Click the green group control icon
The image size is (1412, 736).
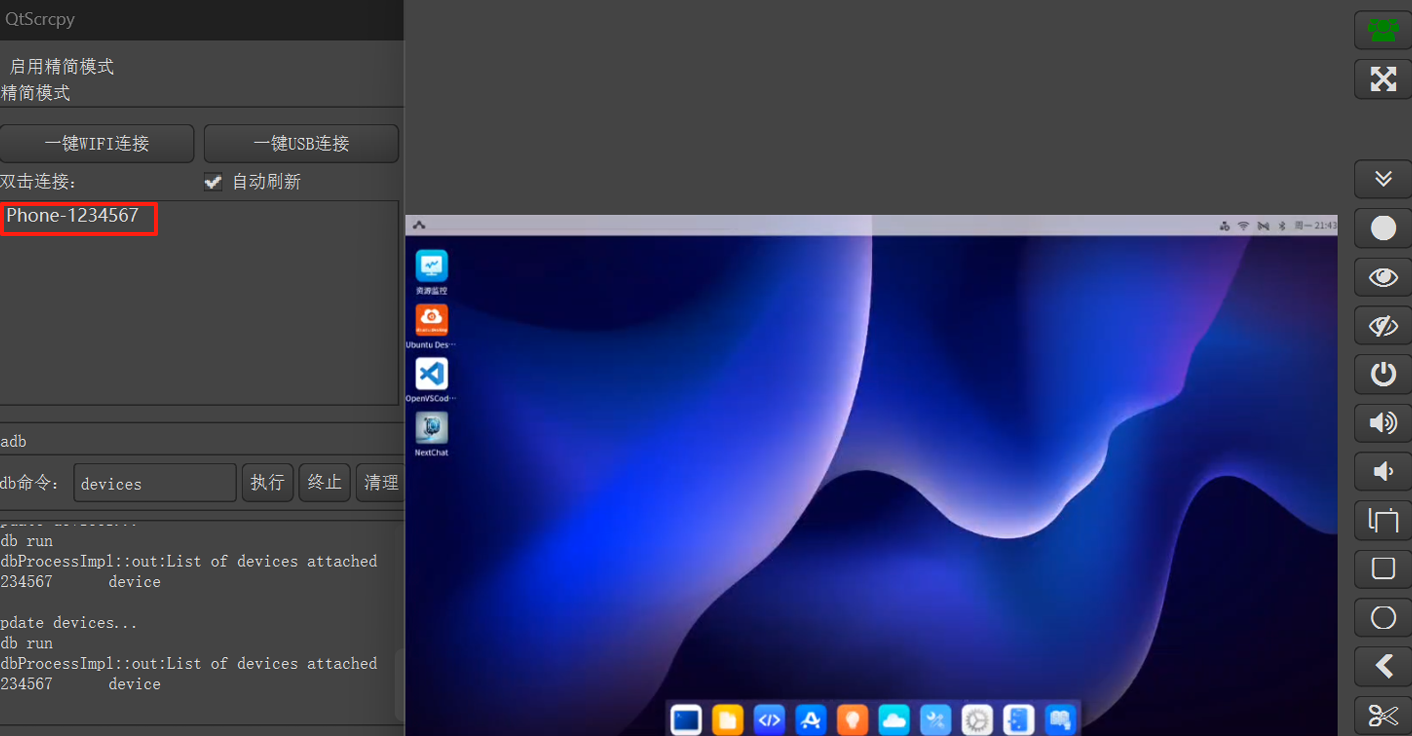(1383, 30)
